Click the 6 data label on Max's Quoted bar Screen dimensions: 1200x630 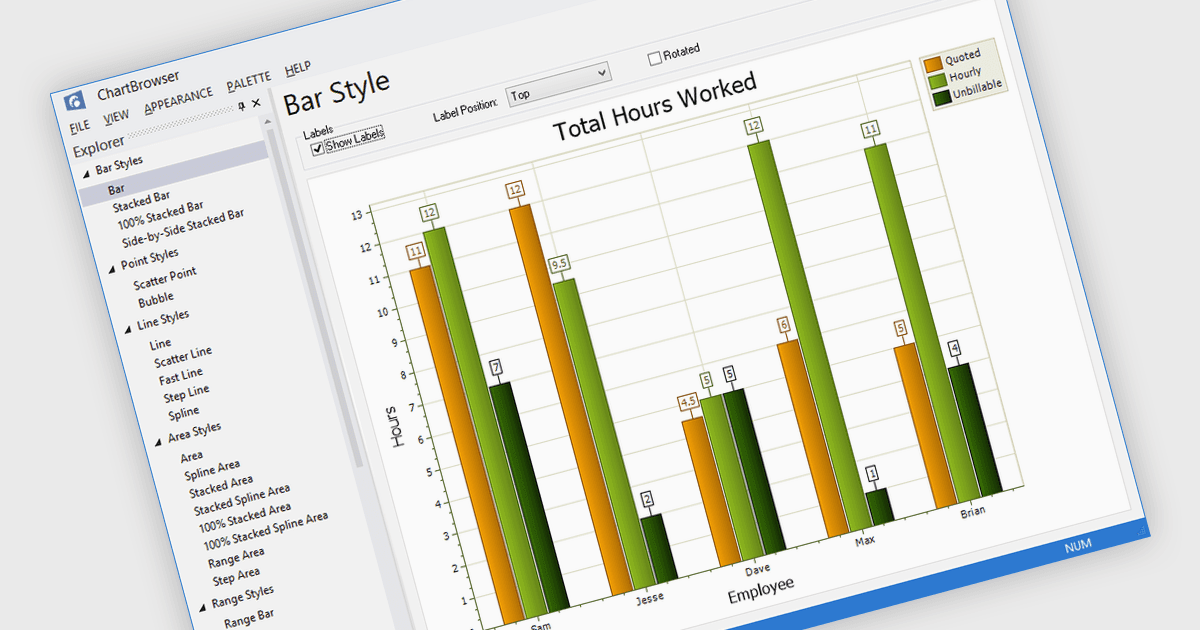[784, 324]
